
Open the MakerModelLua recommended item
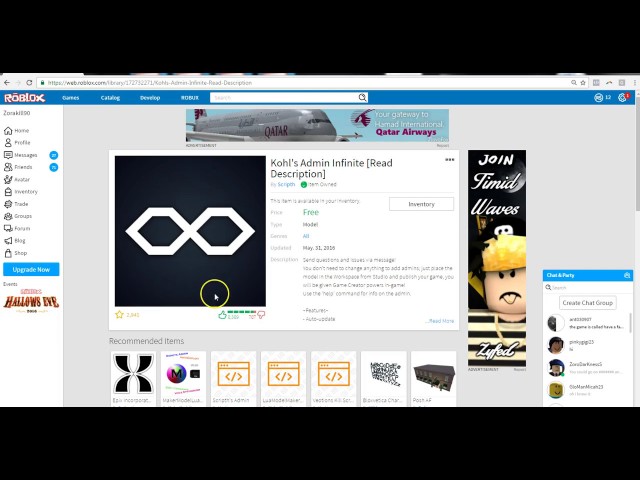coord(183,378)
